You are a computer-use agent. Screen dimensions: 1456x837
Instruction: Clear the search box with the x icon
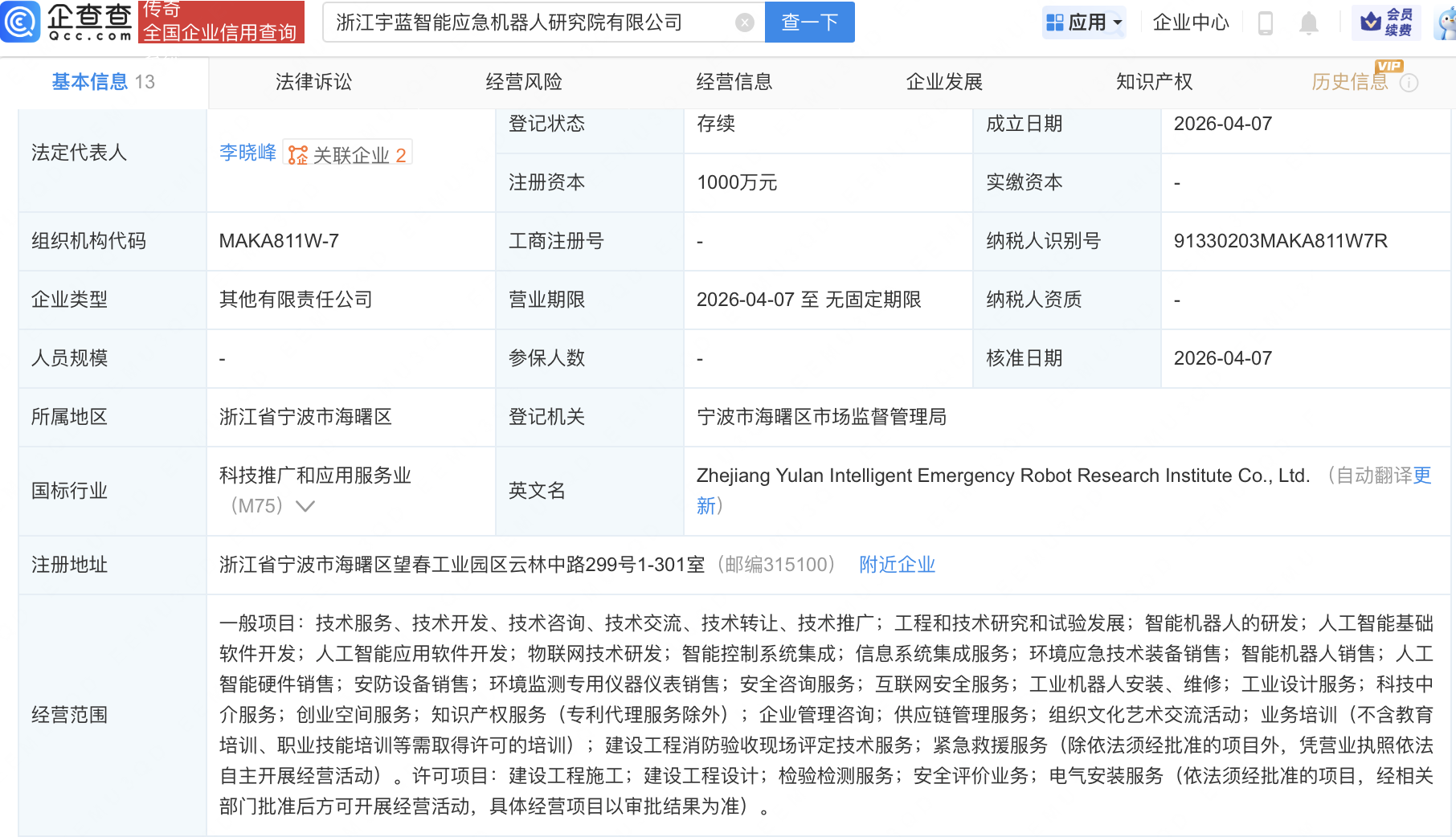coord(745,22)
